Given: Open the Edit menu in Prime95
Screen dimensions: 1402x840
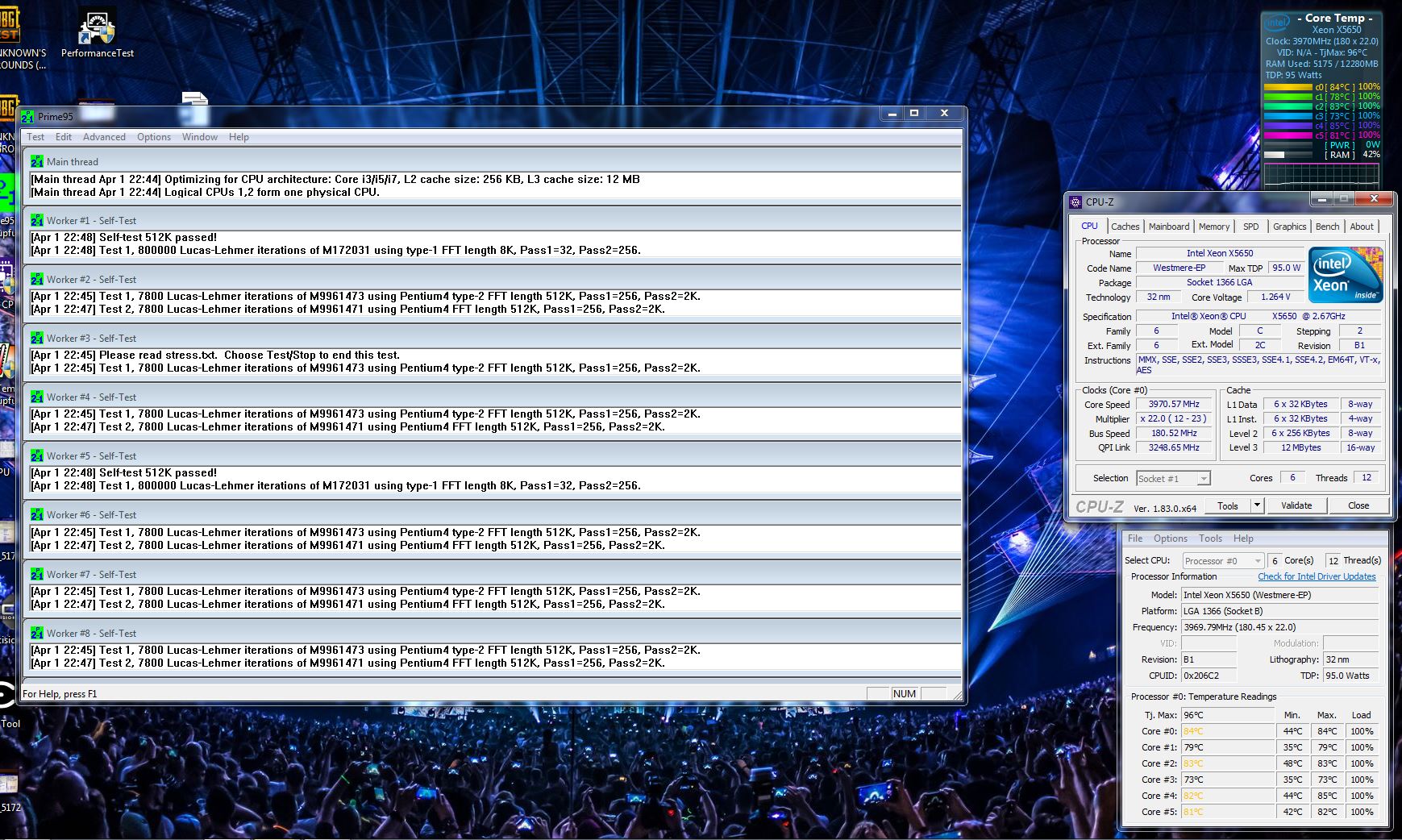Looking at the screenshot, I should [x=64, y=137].
